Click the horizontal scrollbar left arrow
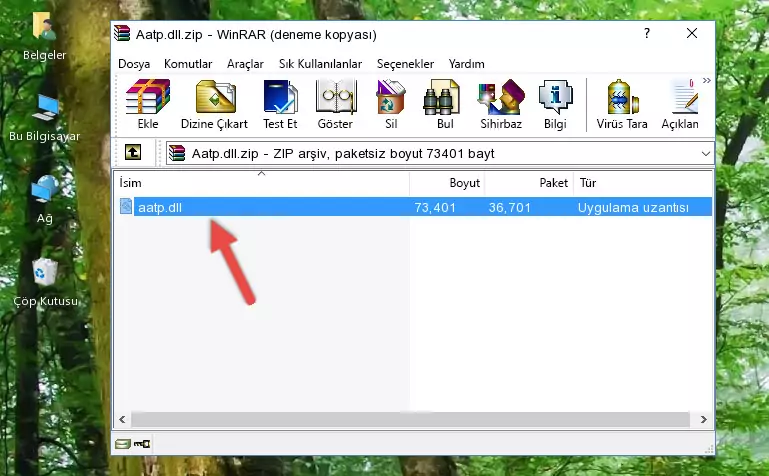 (123, 419)
